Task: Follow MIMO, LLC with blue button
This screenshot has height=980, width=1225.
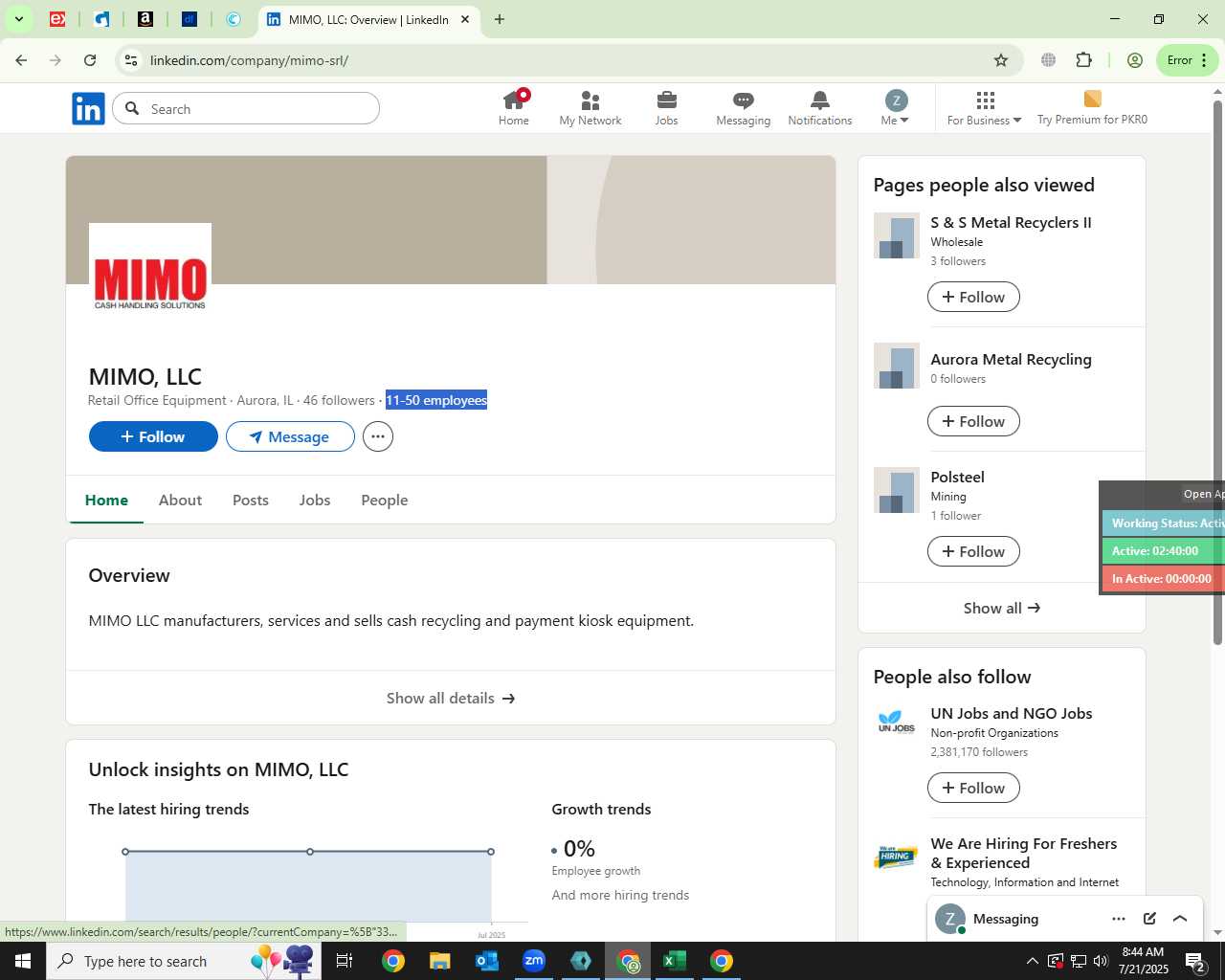Action: point(153,436)
